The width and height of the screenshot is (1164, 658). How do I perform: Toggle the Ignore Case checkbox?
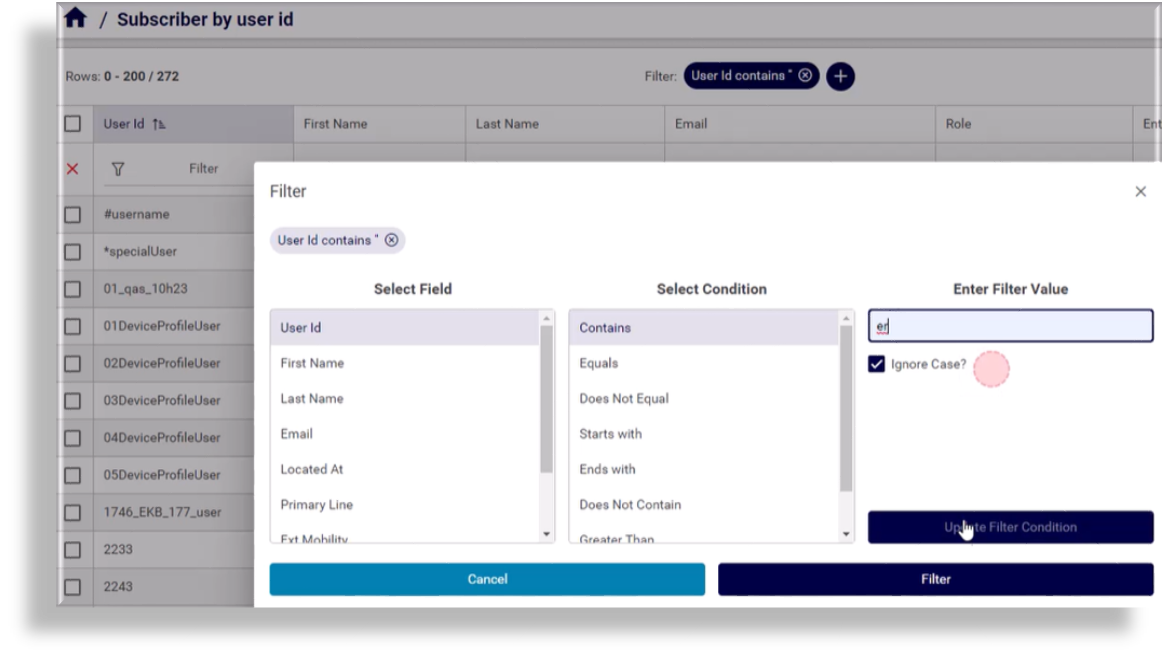[877, 364]
